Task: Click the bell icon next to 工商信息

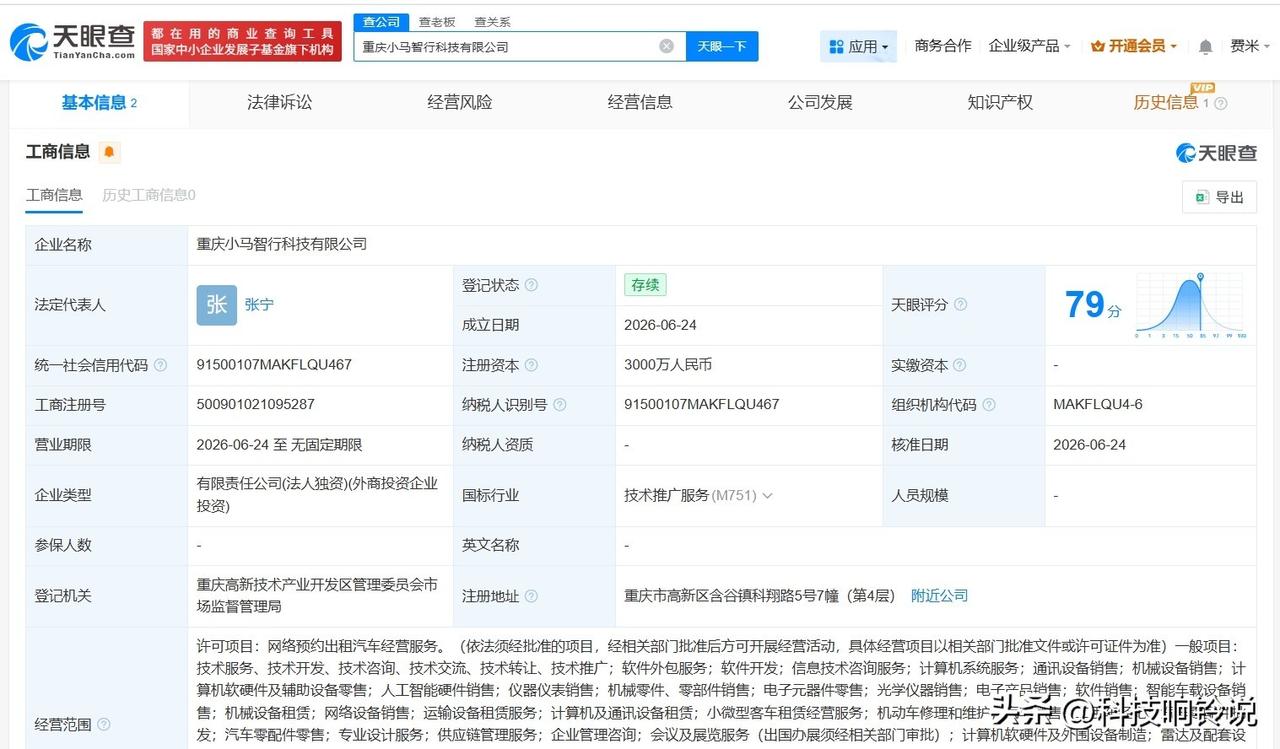Action: pyautogui.click(x=109, y=152)
